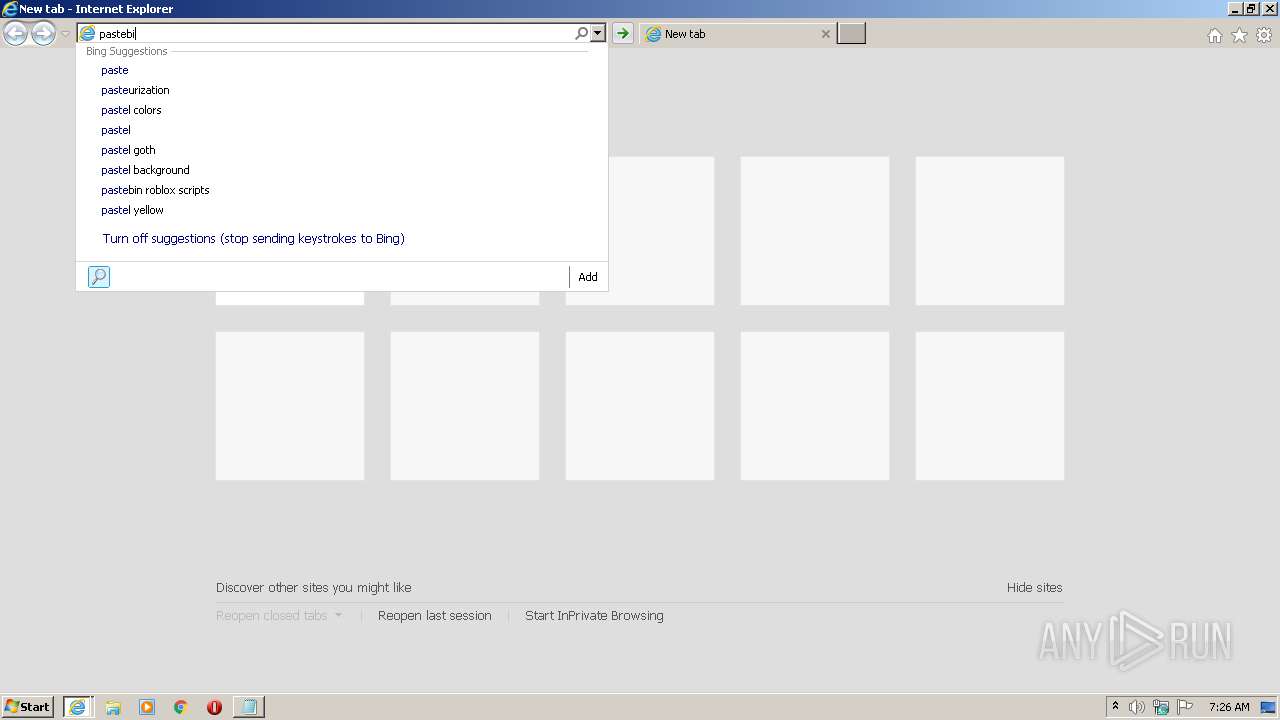This screenshot has width=1280, height=720.
Task: Open a new blank tab button
Action: pyautogui.click(x=851, y=34)
